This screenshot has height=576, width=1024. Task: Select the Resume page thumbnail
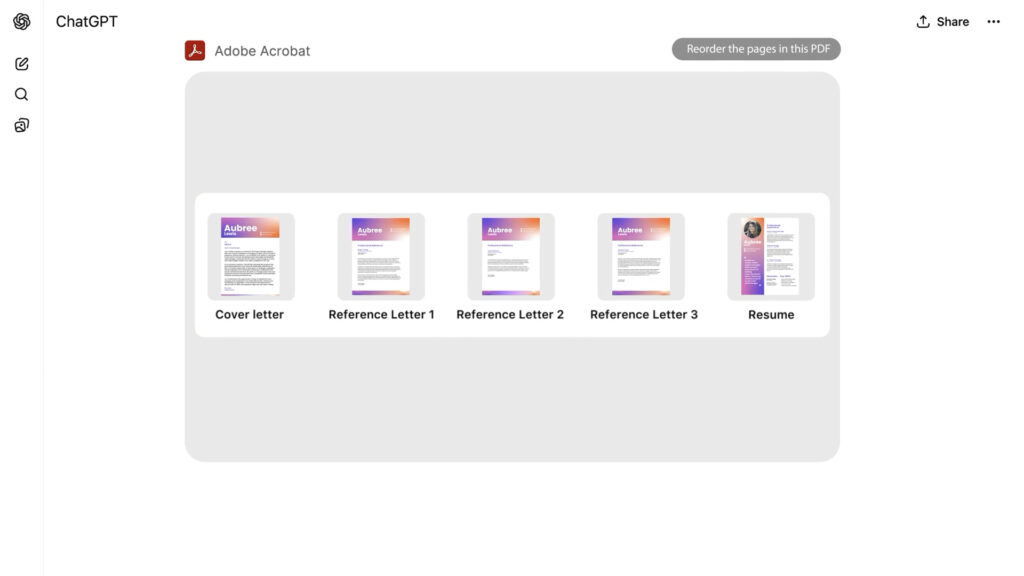click(770, 257)
